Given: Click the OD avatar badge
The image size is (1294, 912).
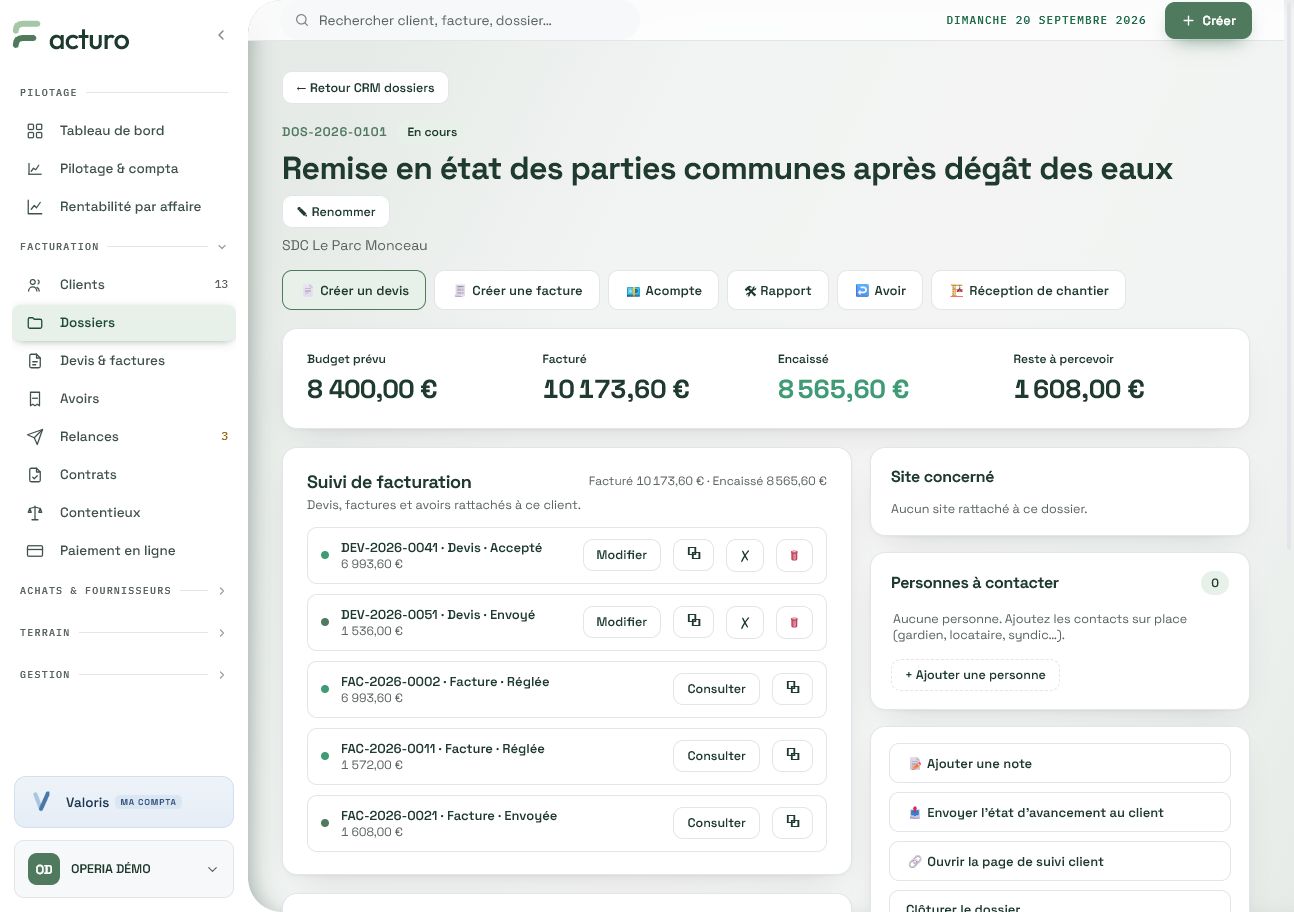Looking at the screenshot, I should pyautogui.click(x=44, y=869).
